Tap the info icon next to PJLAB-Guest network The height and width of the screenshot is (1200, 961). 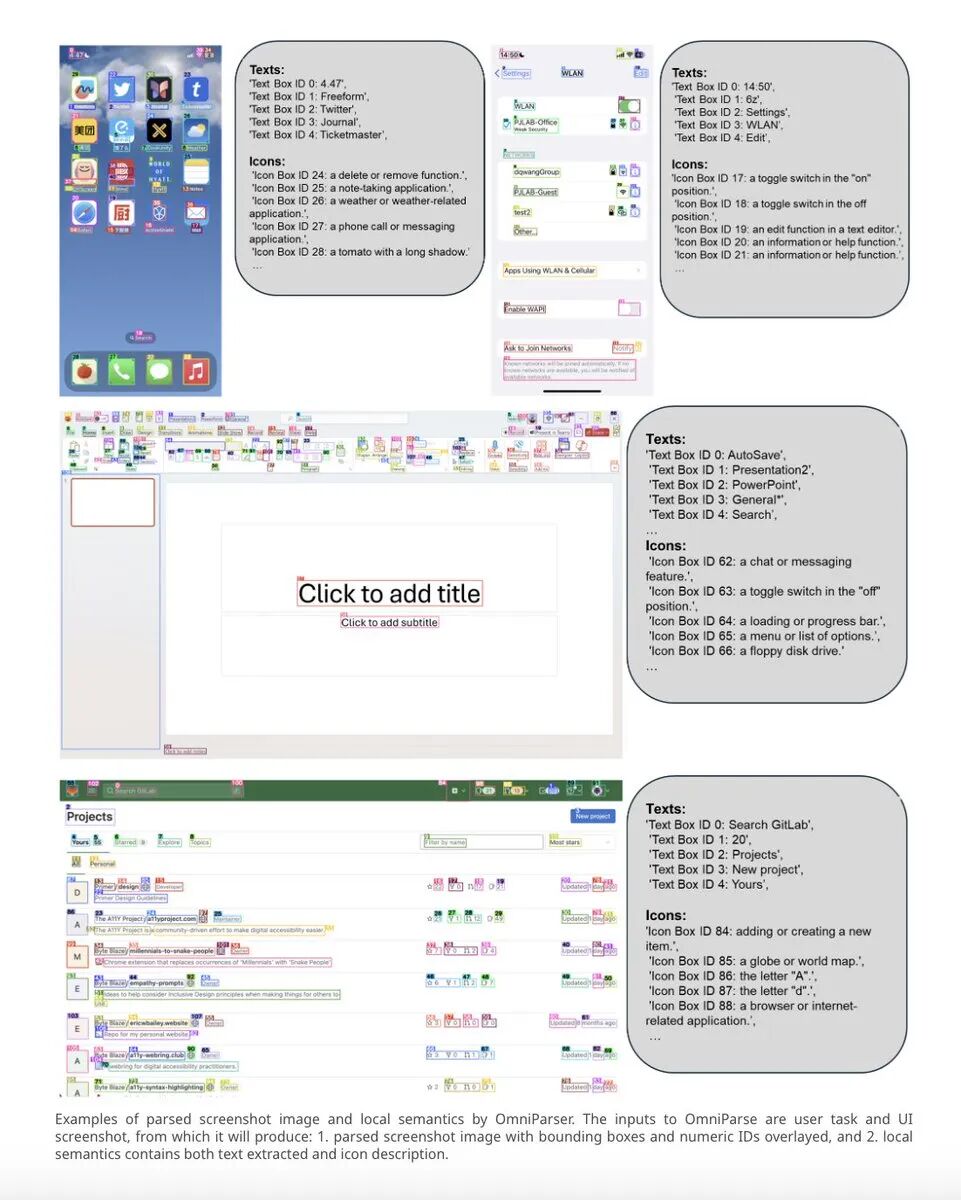pyautogui.click(x=634, y=191)
